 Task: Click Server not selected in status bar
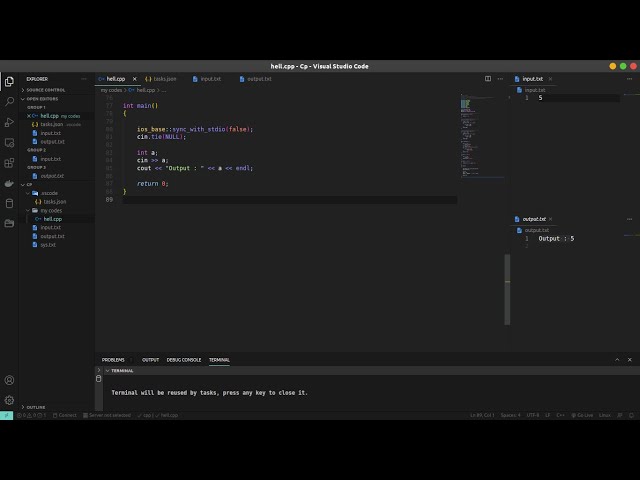[x=107, y=415]
